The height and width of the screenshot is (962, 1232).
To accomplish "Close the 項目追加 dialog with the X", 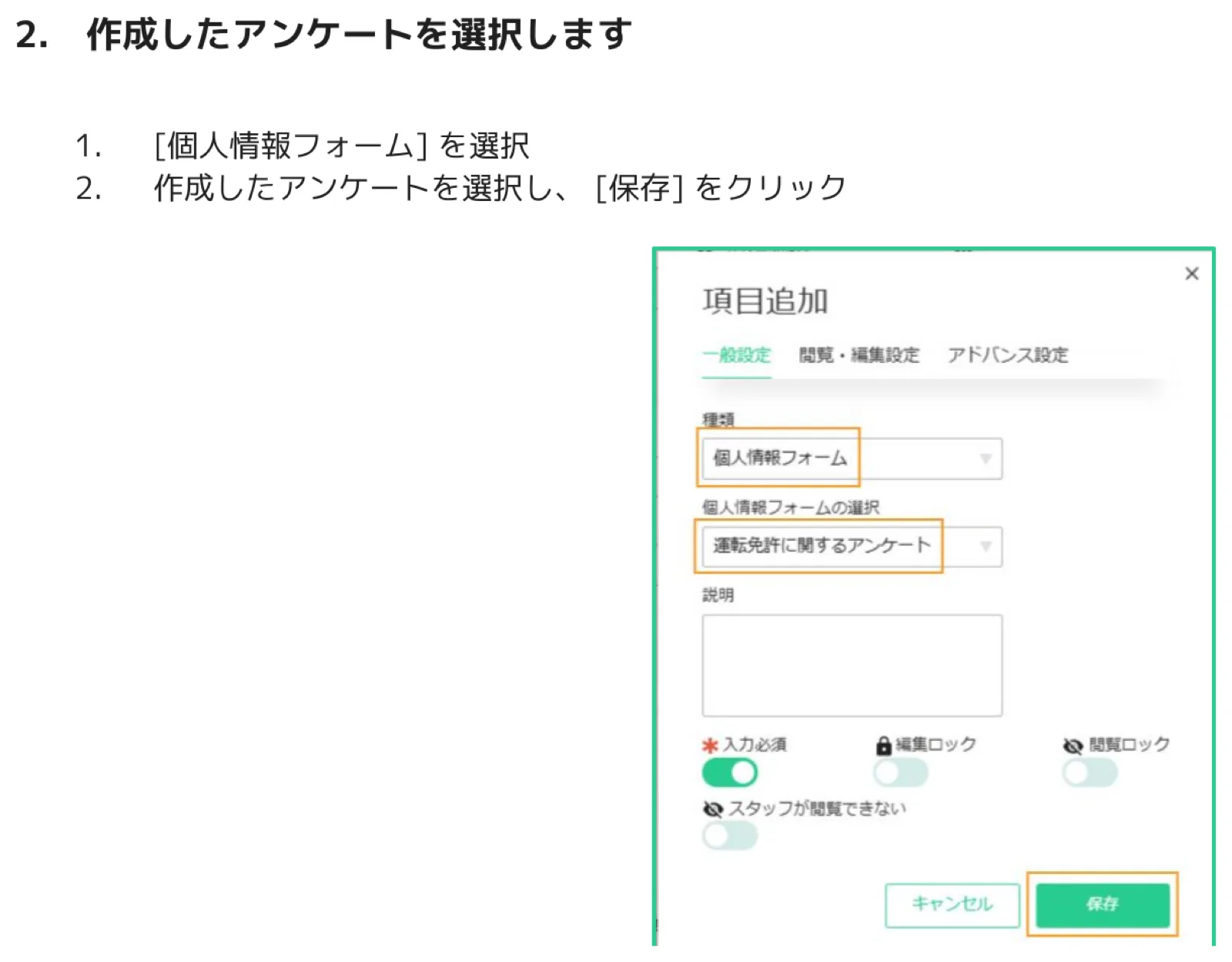I will point(1191,273).
